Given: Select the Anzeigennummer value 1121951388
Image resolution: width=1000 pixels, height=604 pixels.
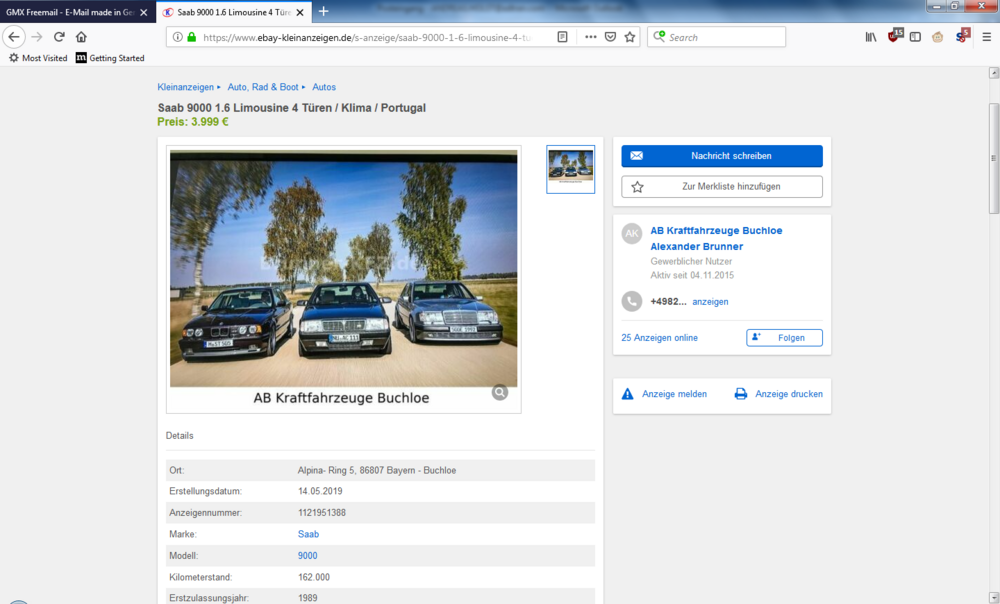Looking at the screenshot, I should click(321, 512).
